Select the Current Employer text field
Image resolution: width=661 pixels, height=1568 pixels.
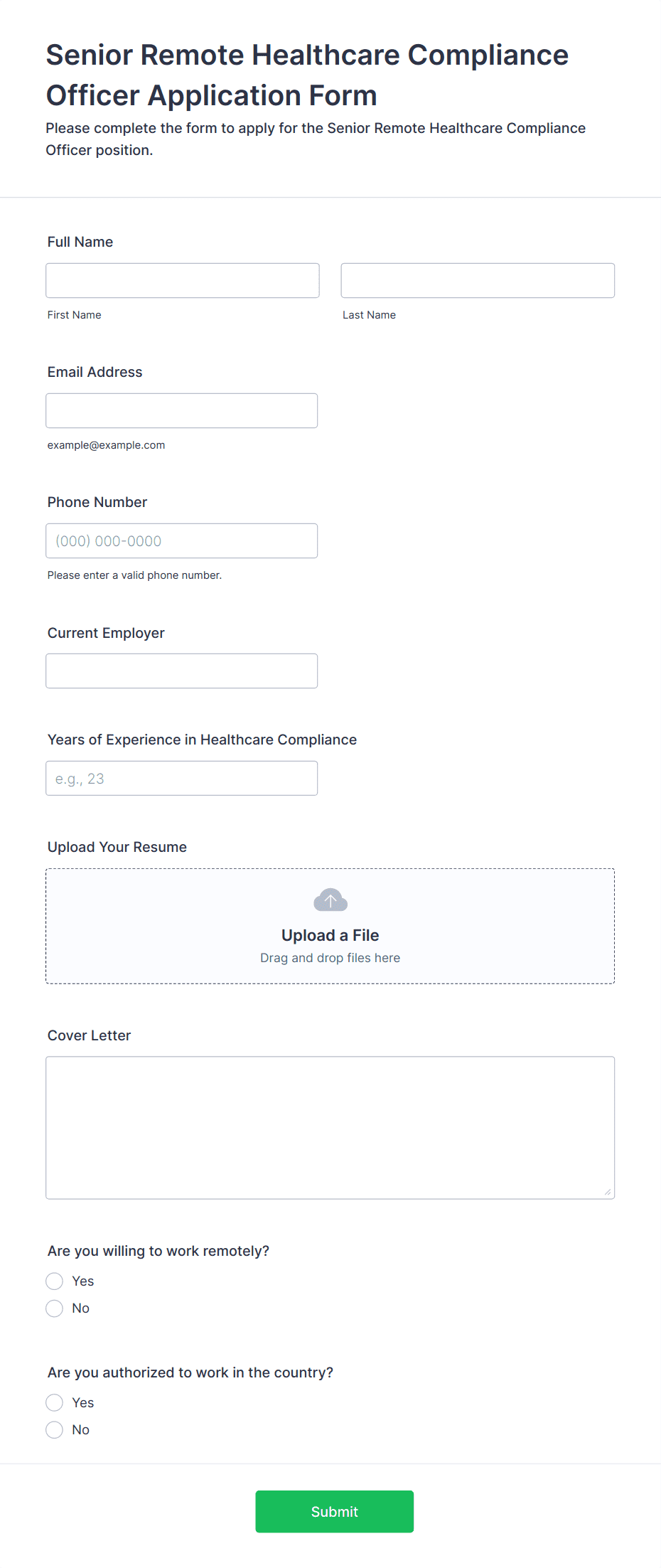coord(182,671)
